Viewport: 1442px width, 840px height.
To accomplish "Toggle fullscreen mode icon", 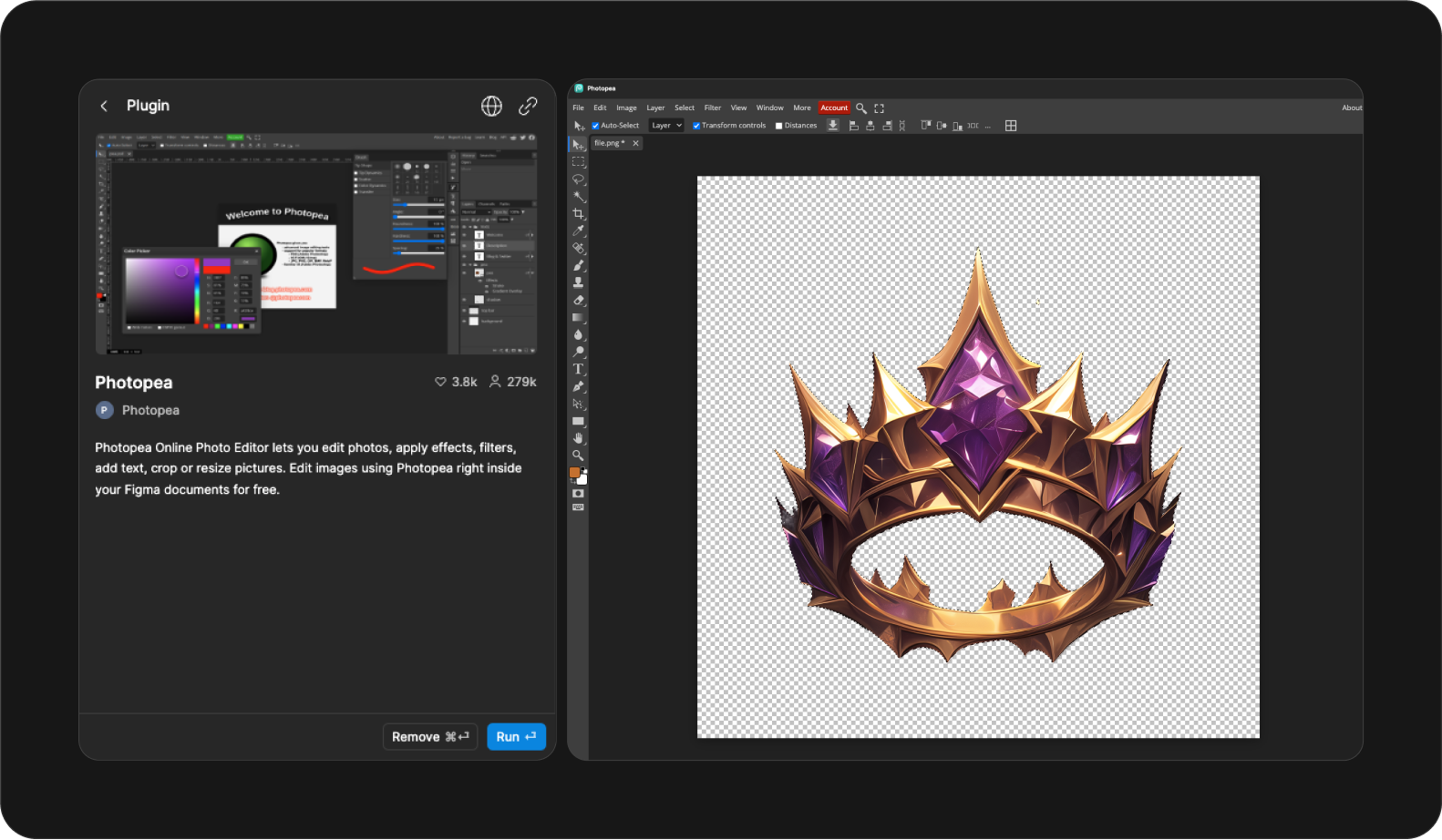I will click(x=880, y=108).
